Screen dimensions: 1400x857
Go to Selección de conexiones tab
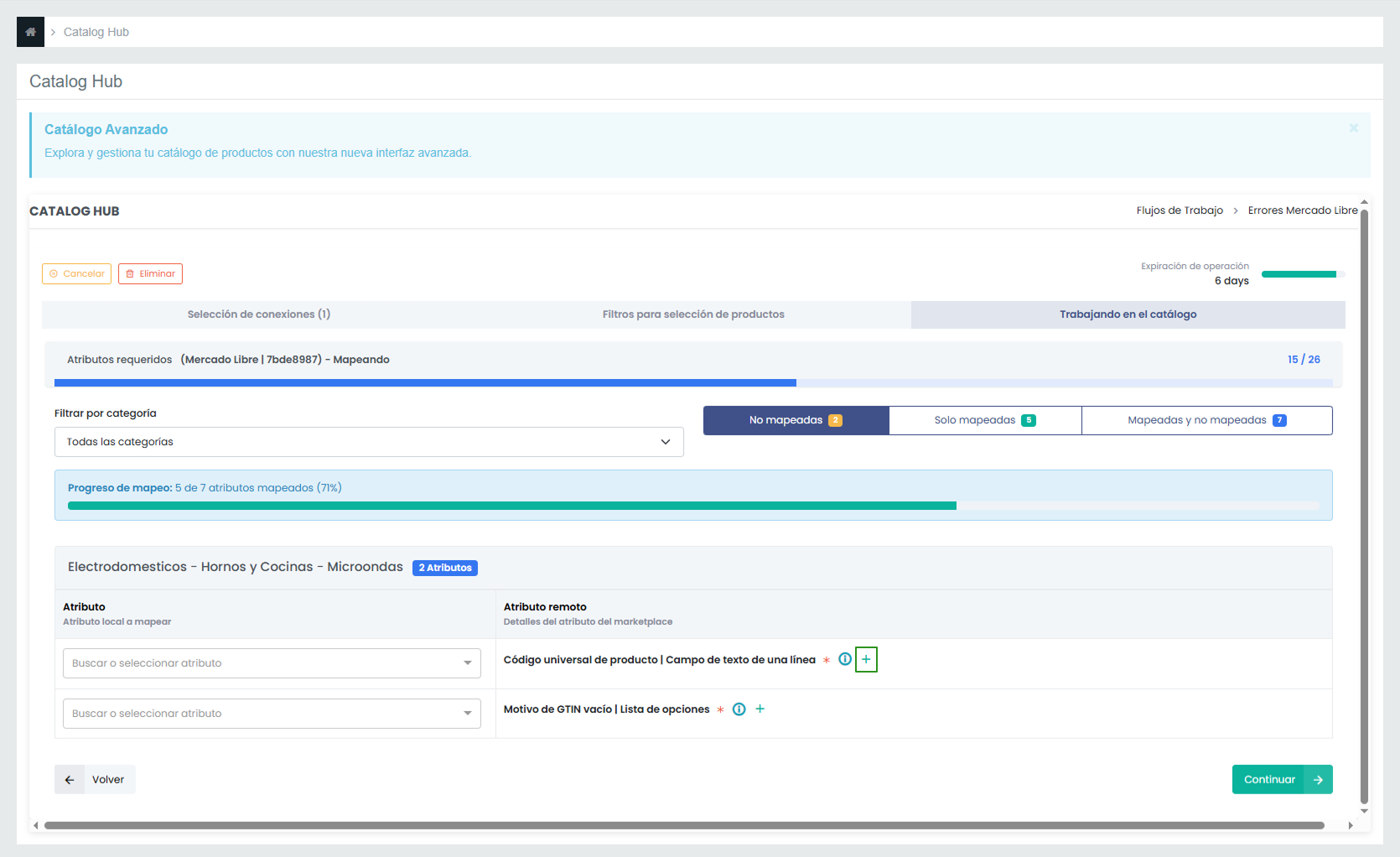(x=259, y=314)
